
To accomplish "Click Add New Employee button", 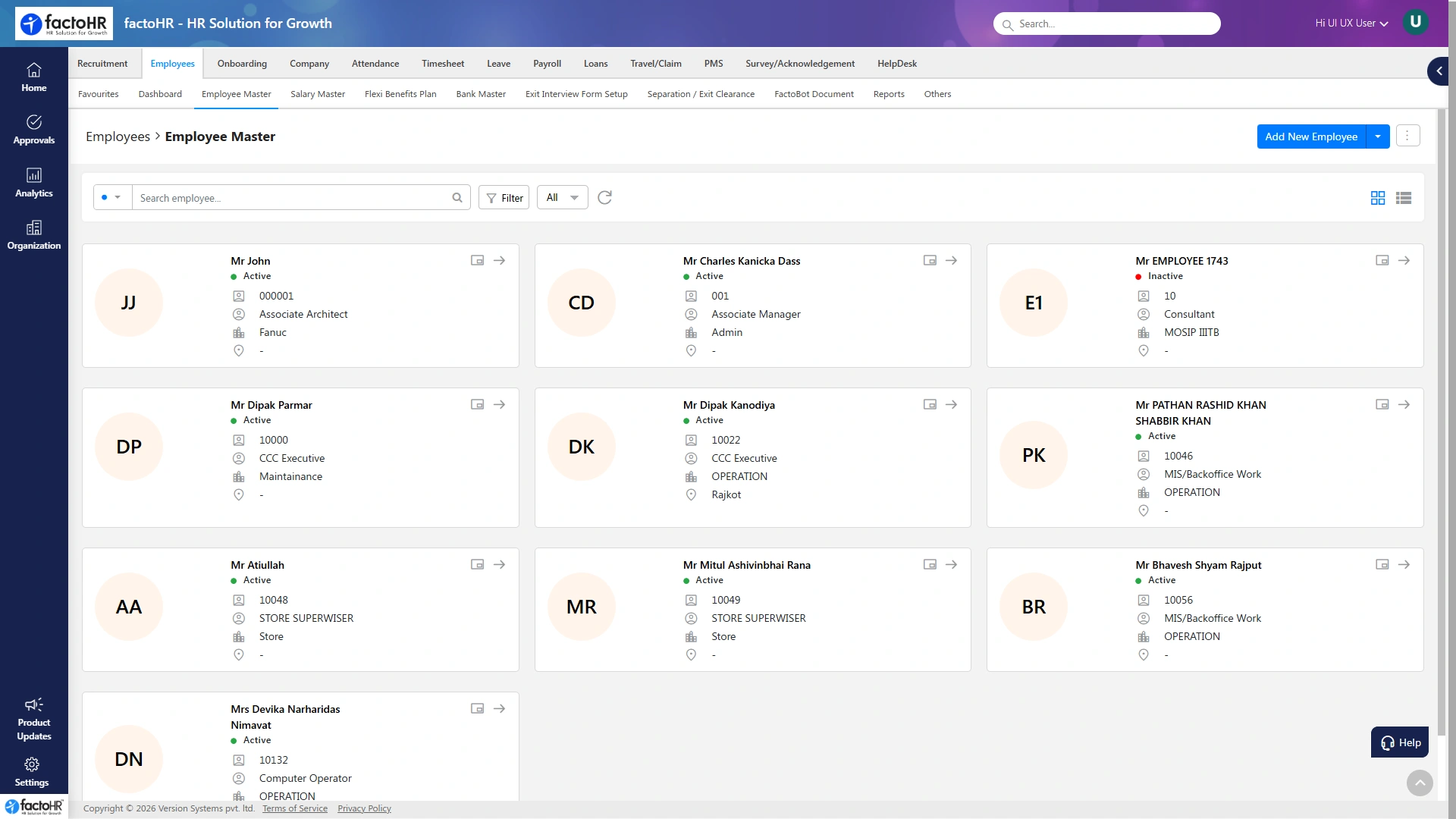I will [1311, 136].
